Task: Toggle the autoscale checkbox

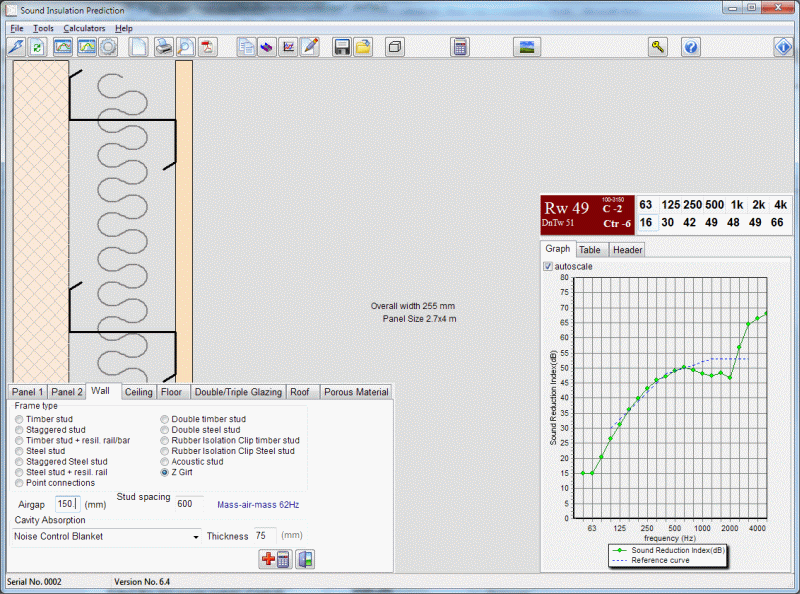Action: pyautogui.click(x=548, y=266)
